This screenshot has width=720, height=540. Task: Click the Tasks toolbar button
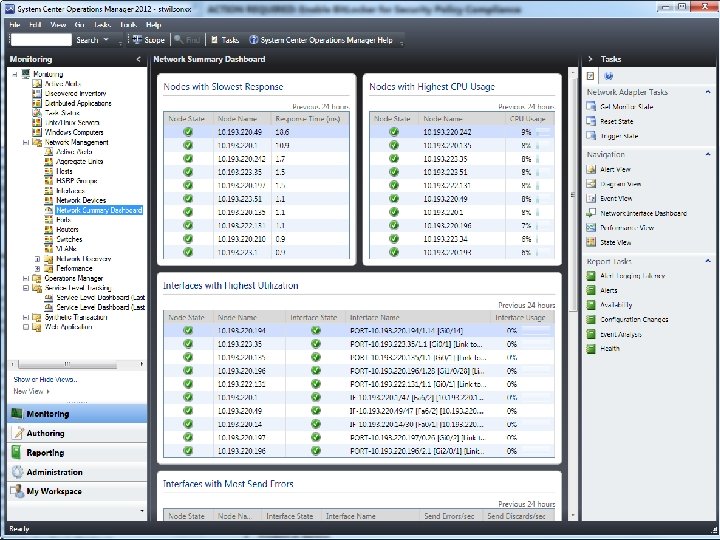tap(225, 40)
